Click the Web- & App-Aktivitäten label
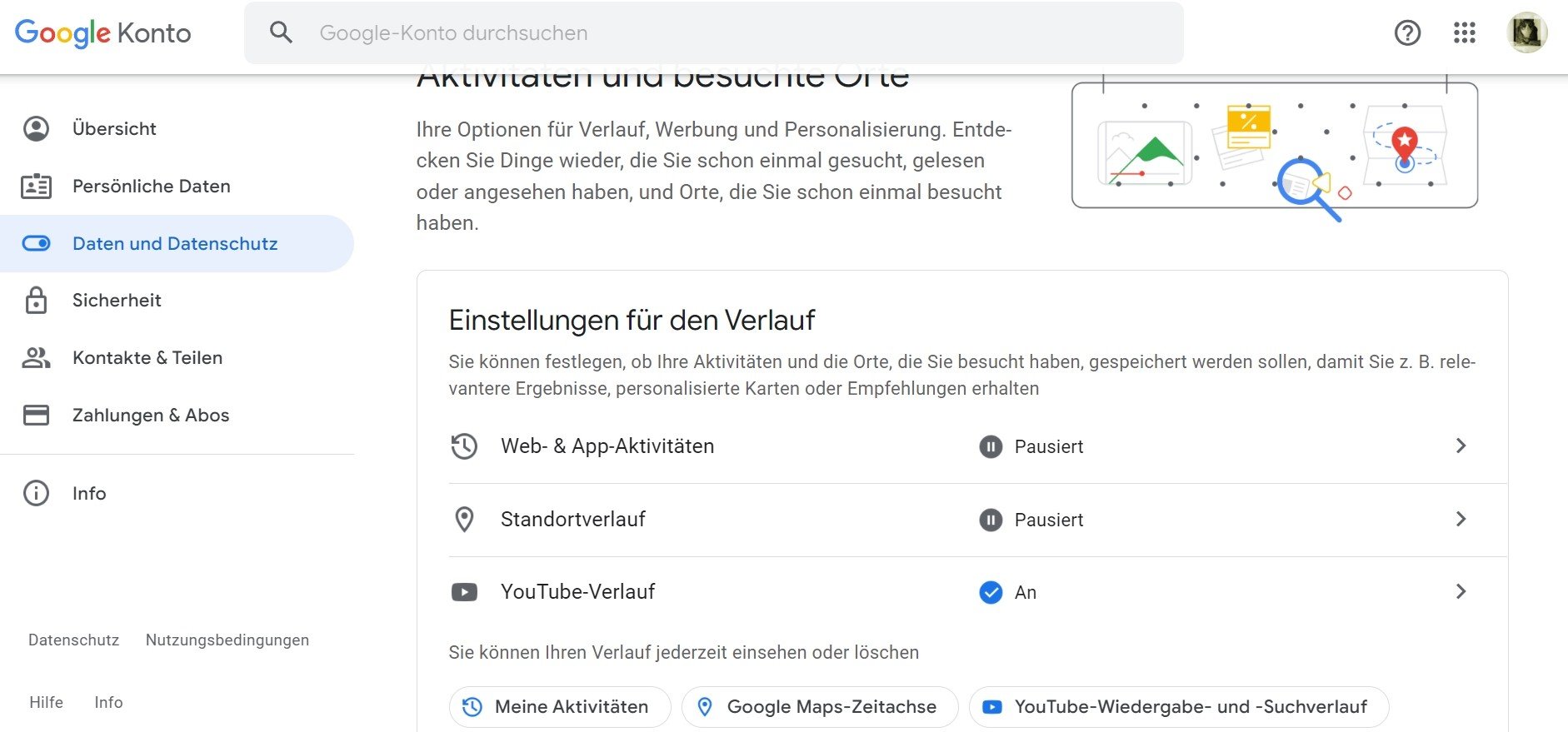This screenshot has height=732, width=1568. pyautogui.click(x=607, y=446)
